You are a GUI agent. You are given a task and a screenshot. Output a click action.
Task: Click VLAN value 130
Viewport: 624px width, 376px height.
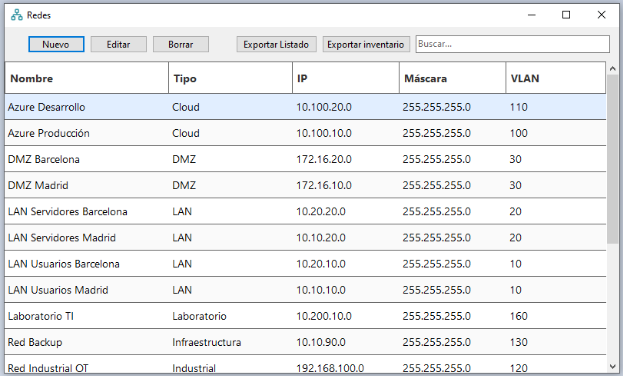(x=519, y=342)
